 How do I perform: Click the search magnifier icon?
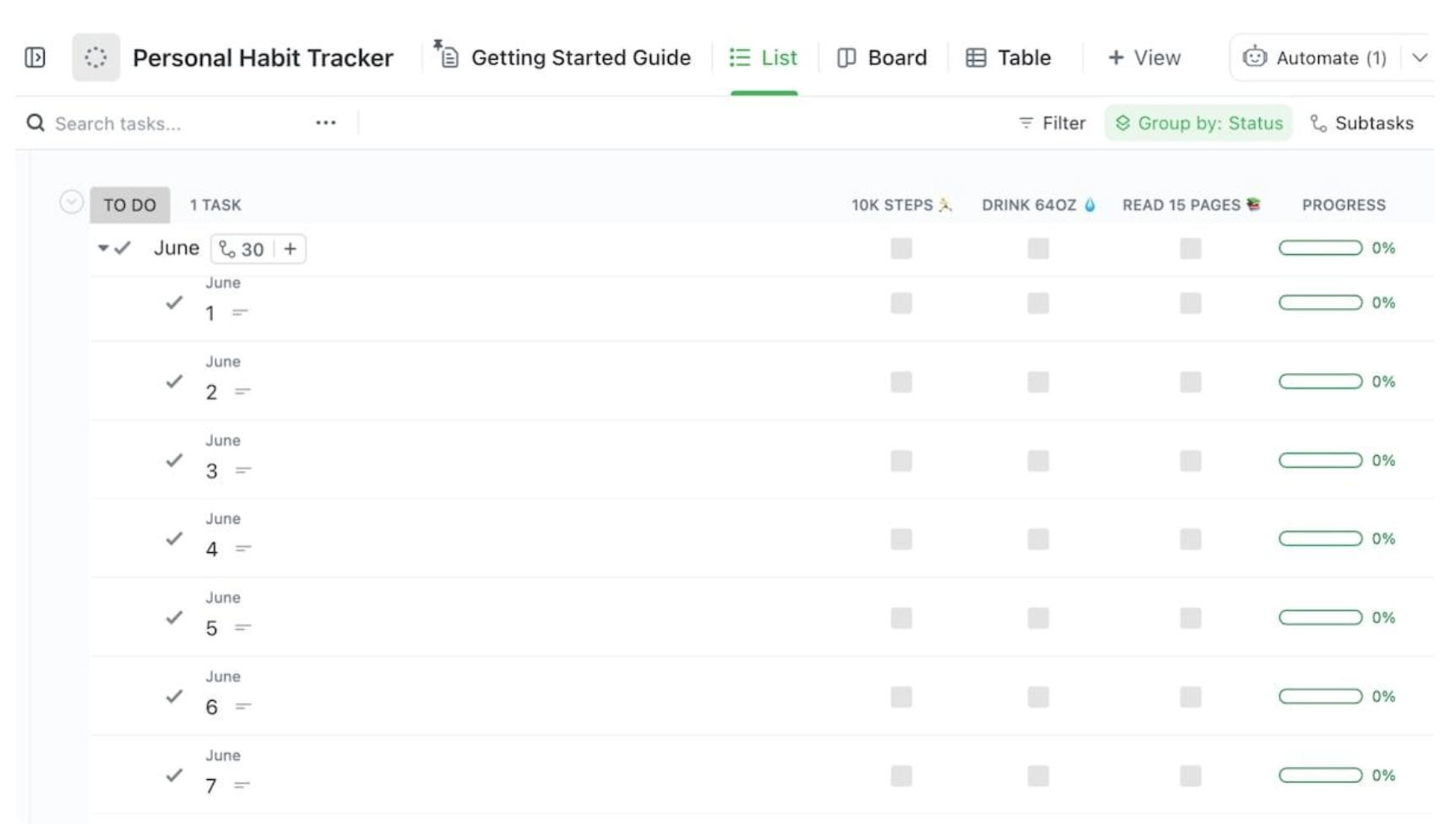click(x=34, y=122)
